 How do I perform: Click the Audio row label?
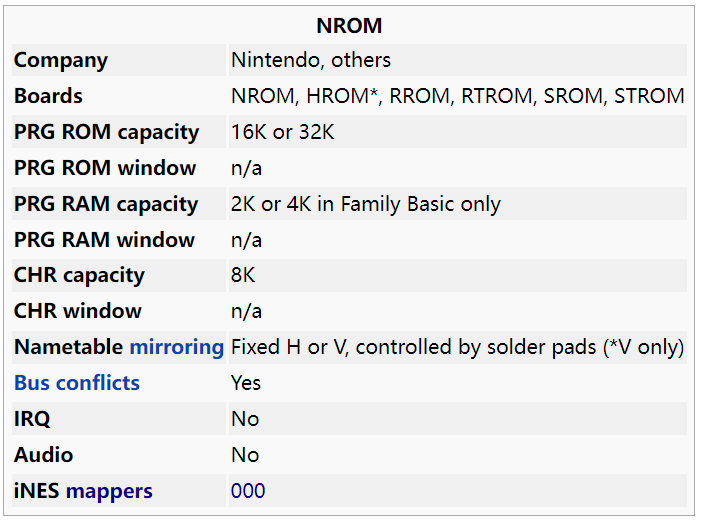click(43, 455)
